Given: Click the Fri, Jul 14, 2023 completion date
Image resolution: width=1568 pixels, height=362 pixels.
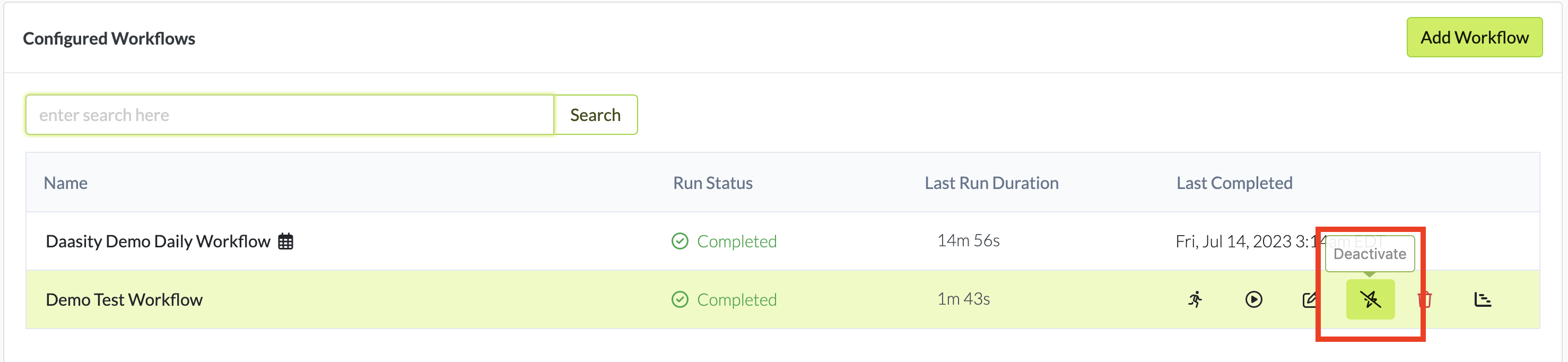Looking at the screenshot, I should pos(1242,242).
